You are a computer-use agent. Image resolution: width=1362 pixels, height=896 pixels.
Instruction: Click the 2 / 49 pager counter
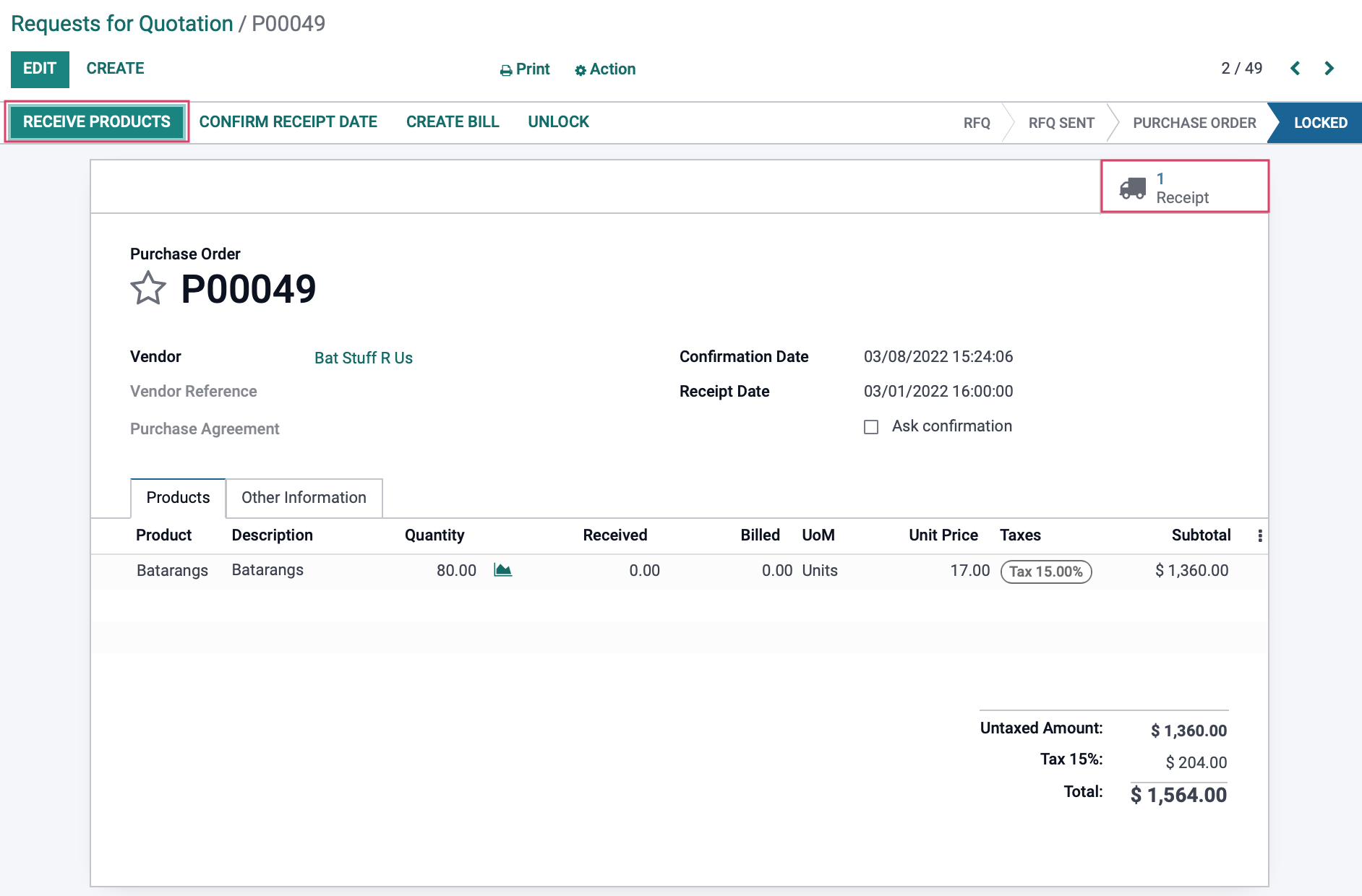[1241, 69]
